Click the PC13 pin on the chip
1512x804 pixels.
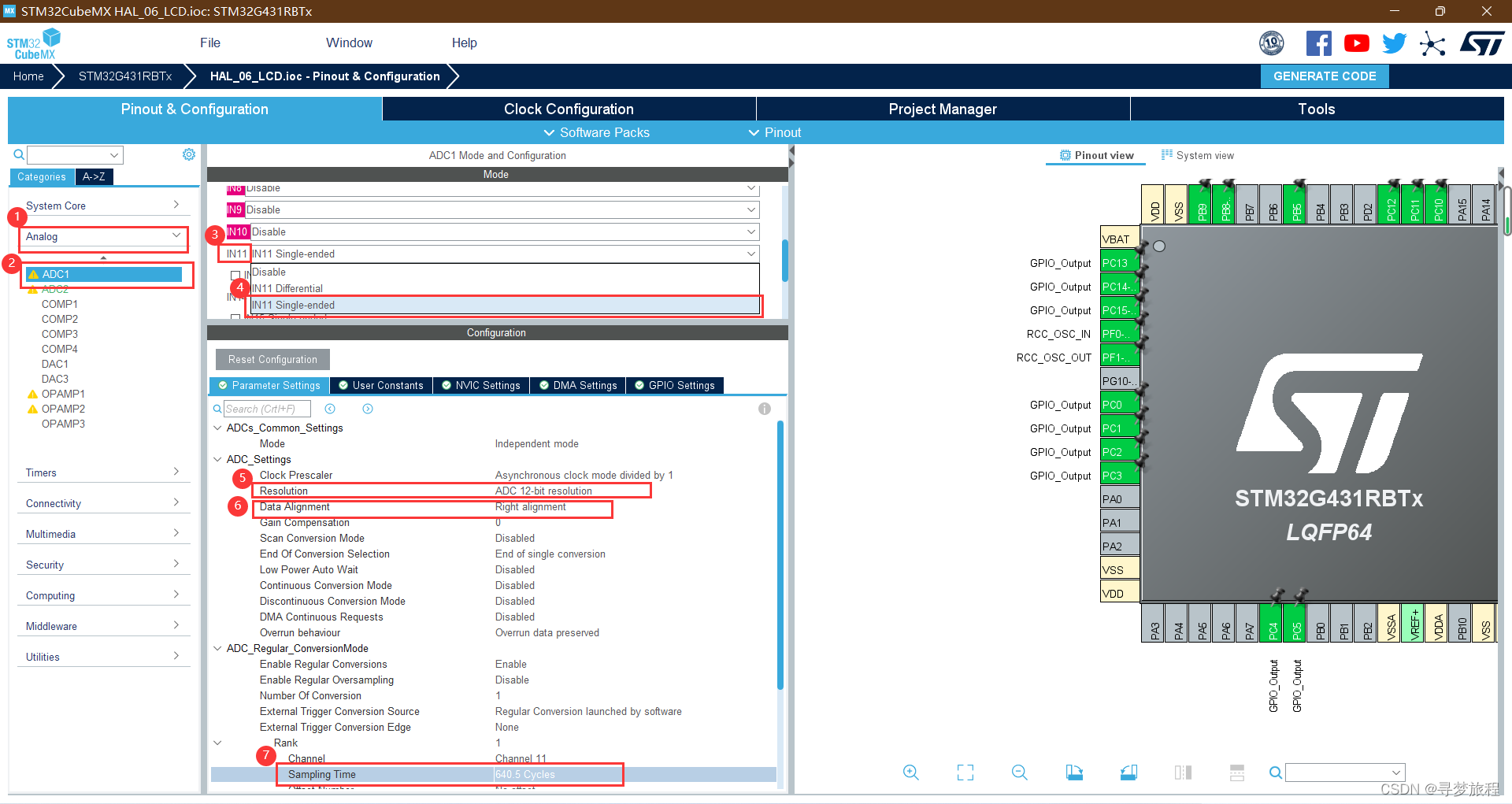pos(1119,263)
